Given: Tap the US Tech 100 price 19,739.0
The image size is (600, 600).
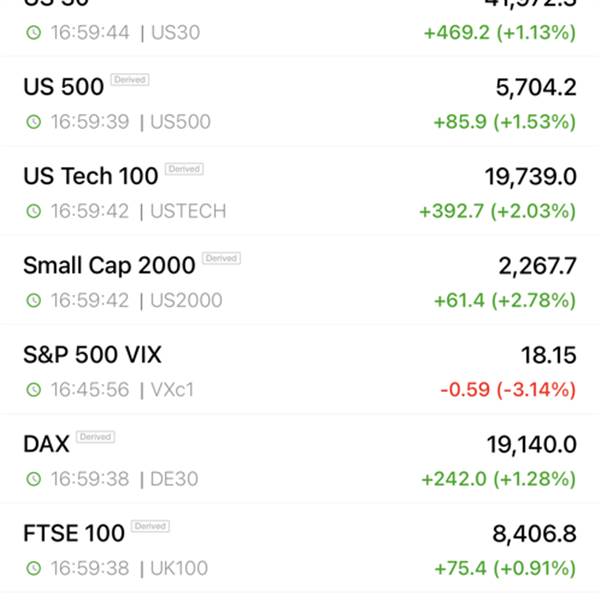Looking at the screenshot, I should pyautogui.click(x=531, y=177).
